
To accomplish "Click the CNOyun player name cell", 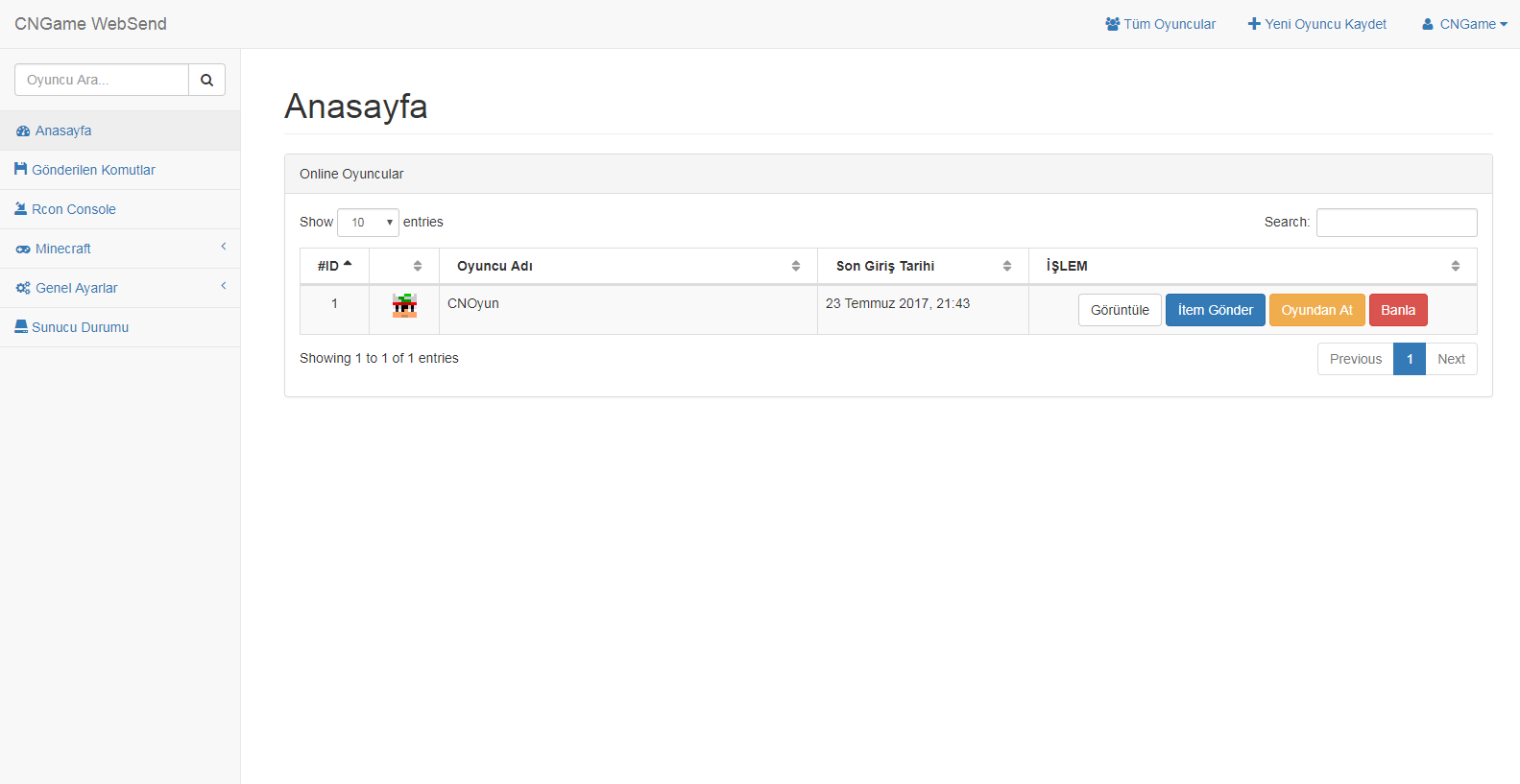I will click(628, 310).
